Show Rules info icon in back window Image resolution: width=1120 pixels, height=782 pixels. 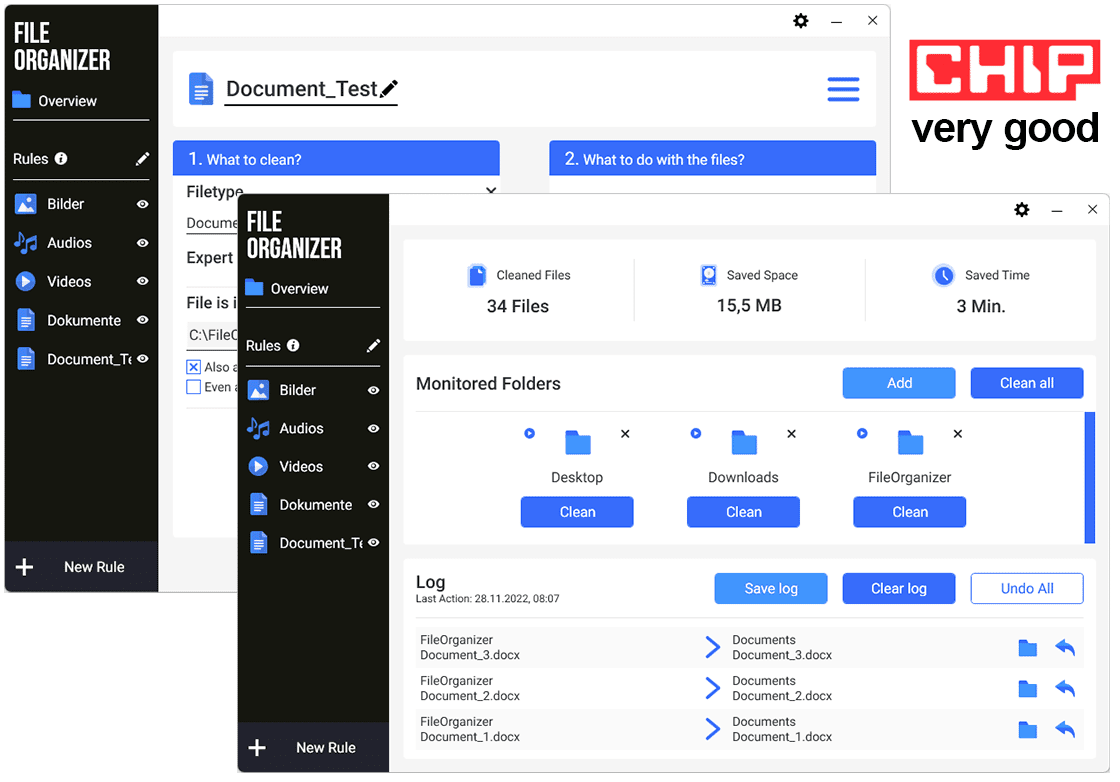point(61,159)
